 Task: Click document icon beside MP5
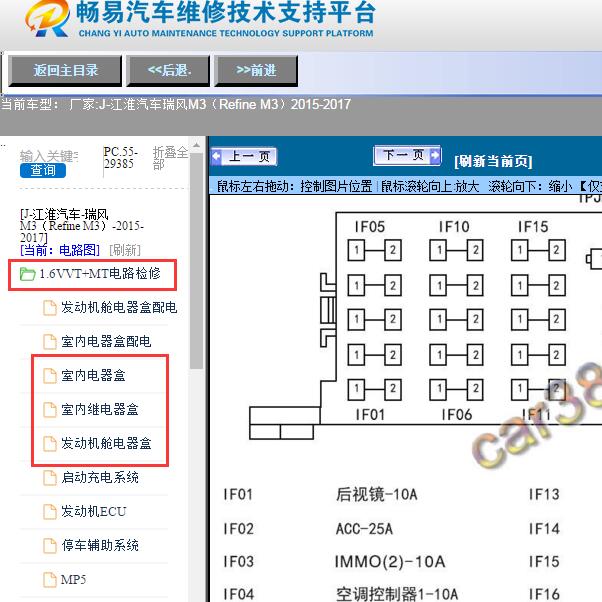50,580
